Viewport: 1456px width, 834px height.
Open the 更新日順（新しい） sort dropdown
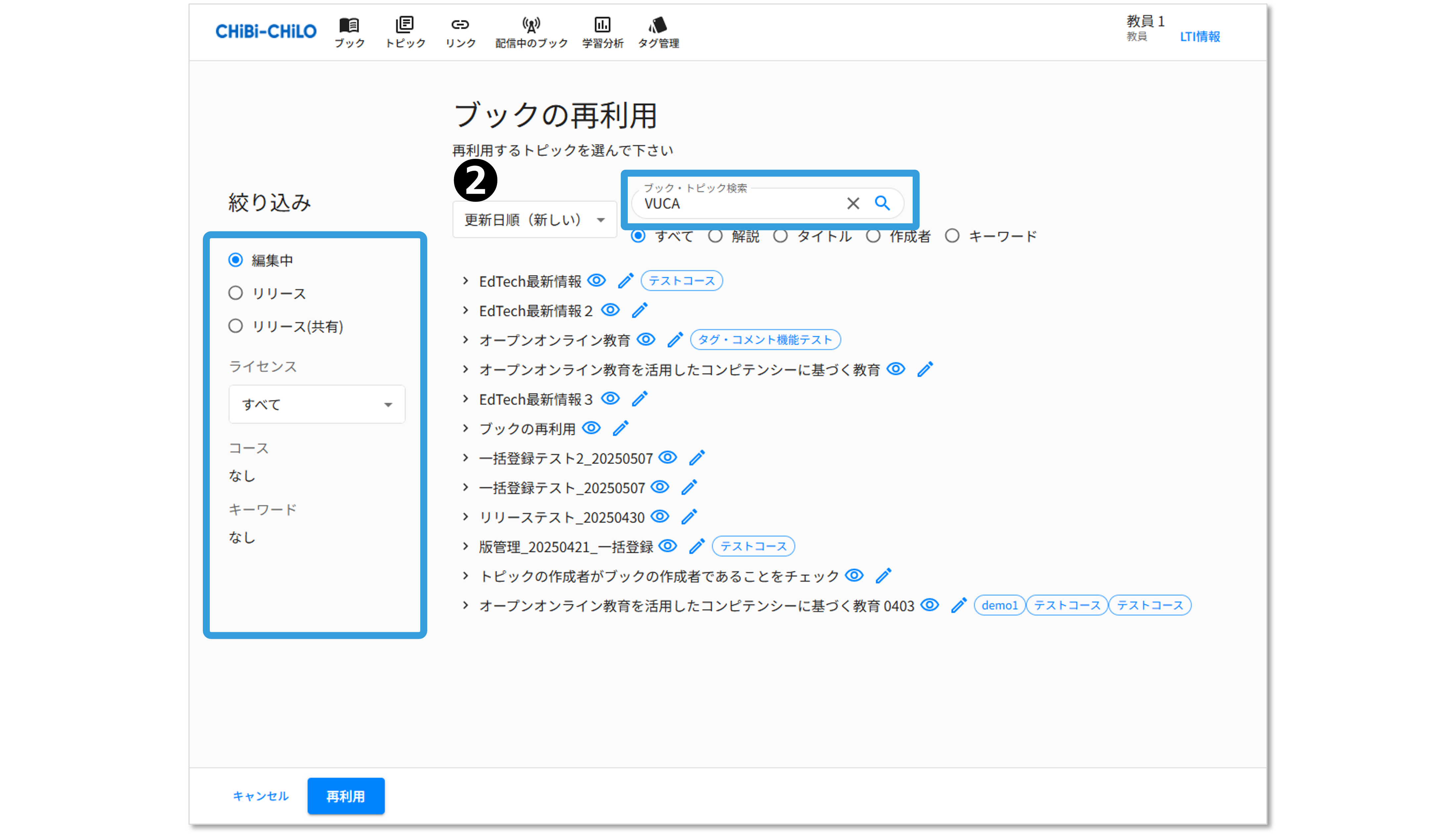[x=534, y=219]
